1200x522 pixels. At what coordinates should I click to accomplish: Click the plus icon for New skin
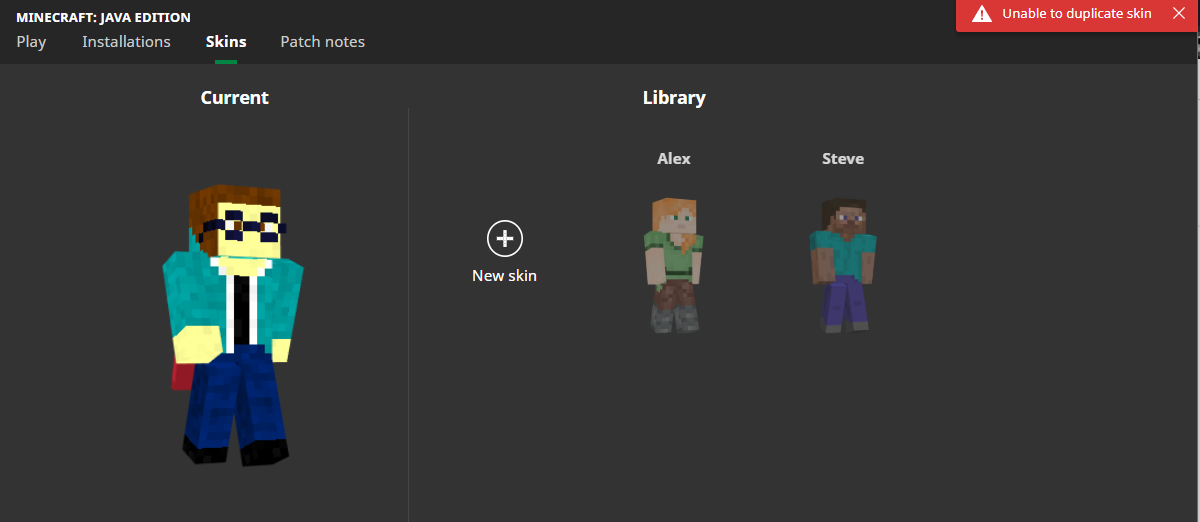505,238
